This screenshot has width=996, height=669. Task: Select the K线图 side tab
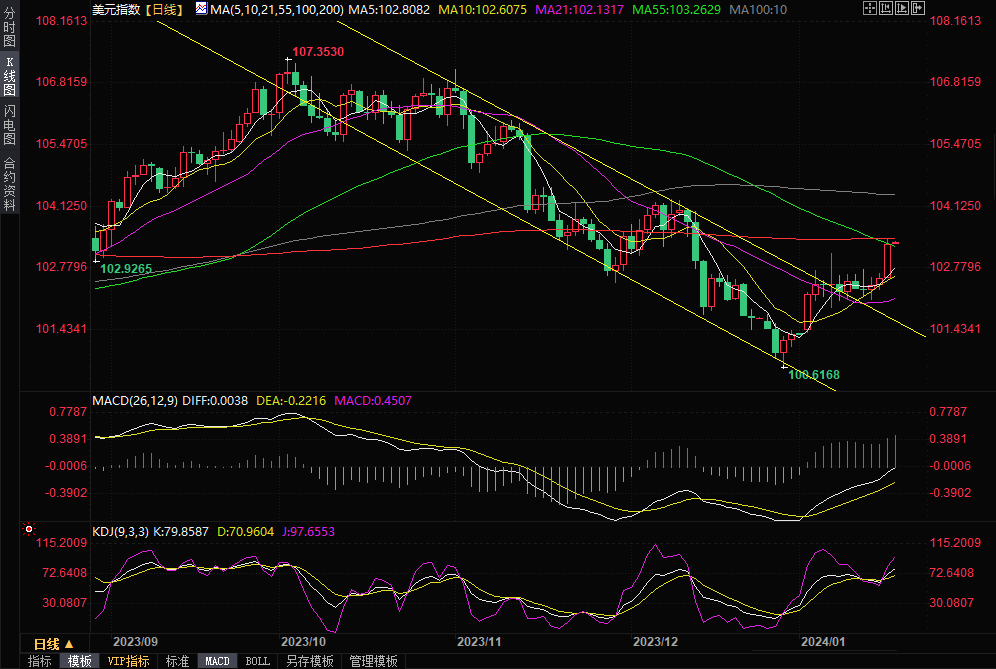(x=9, y=76)
